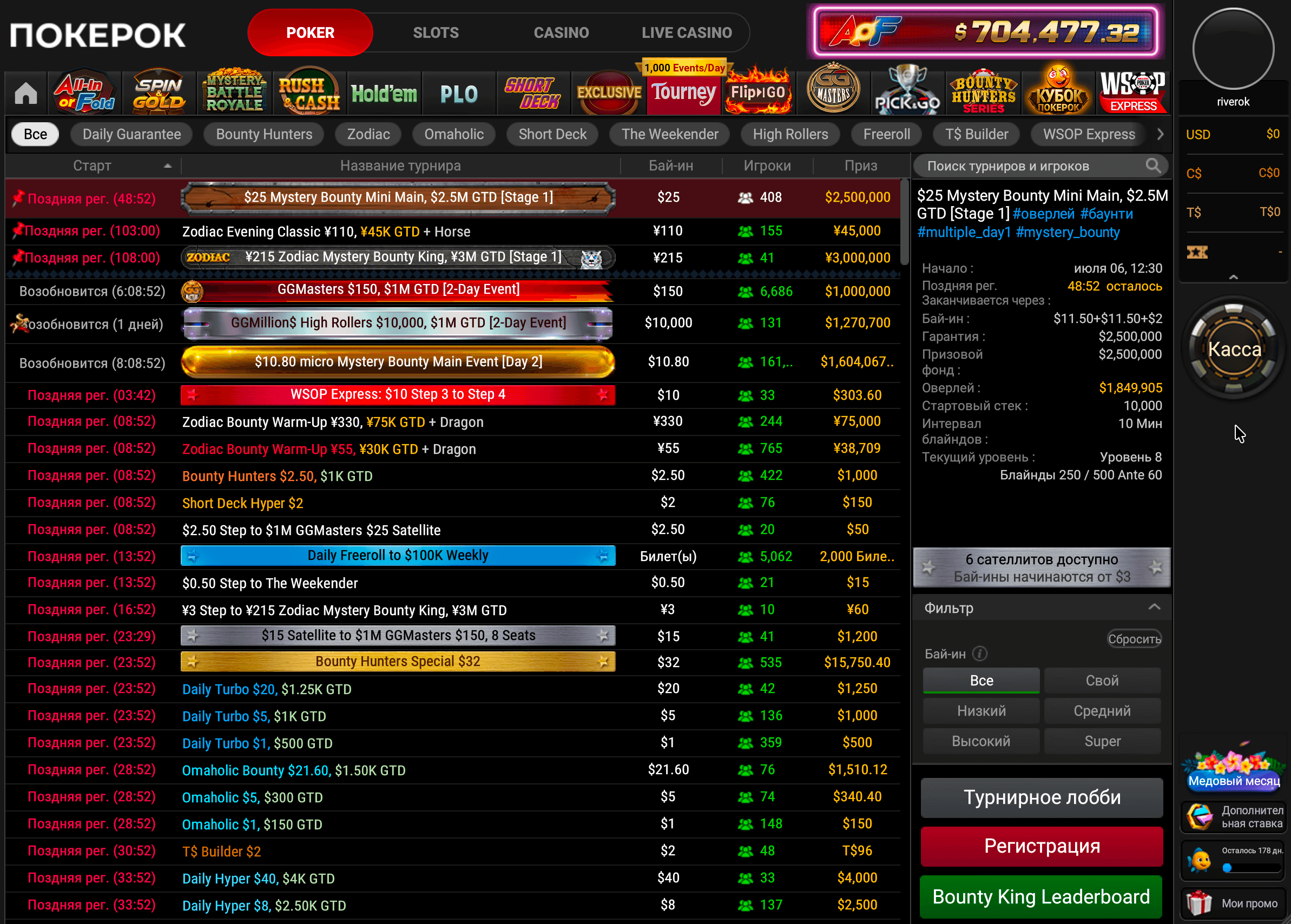Collapse the balances panel chevron
The width and height of the screenshot is (1291, 924).
[1233, 277]
